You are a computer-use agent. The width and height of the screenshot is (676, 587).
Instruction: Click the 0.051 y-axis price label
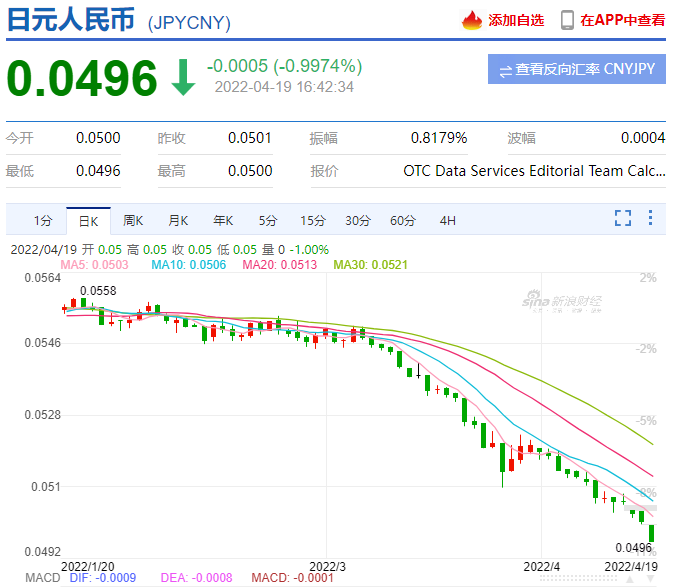pyautogui.click(x=46, y=487)
